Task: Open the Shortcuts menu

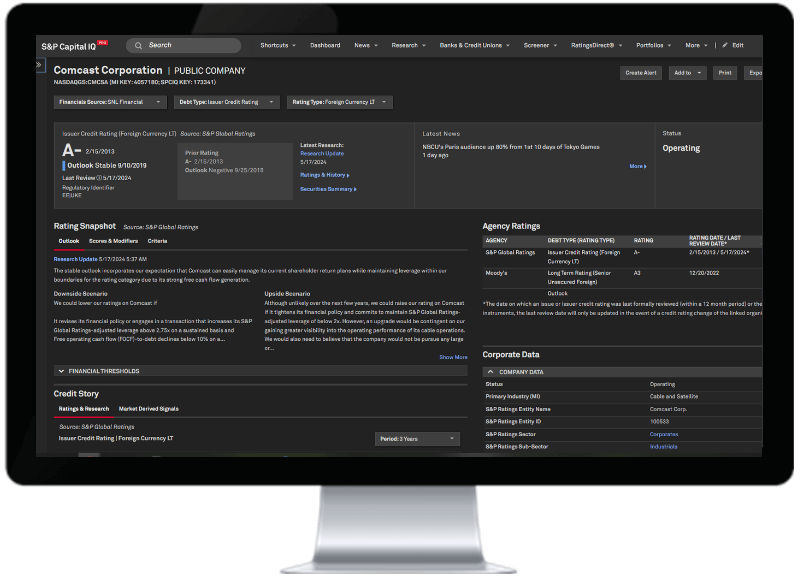Action: 278,45
